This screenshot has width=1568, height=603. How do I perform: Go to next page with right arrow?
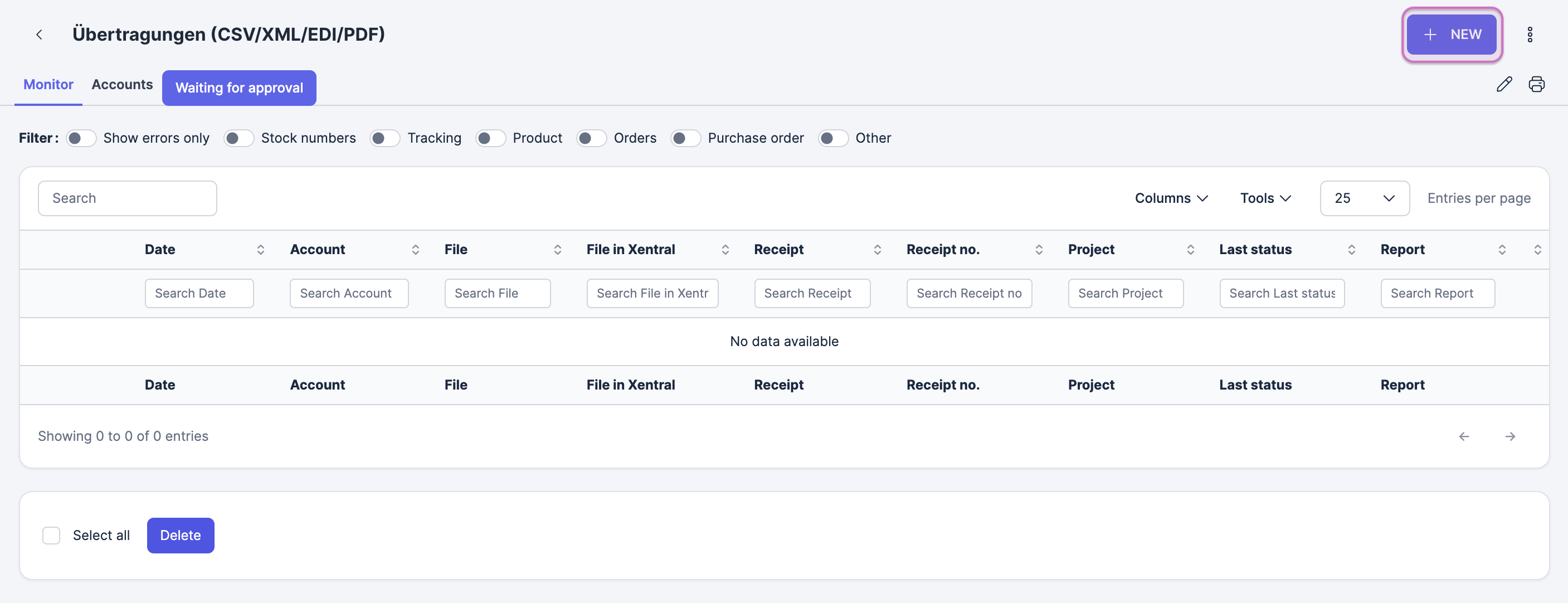tap(1510, 437)
